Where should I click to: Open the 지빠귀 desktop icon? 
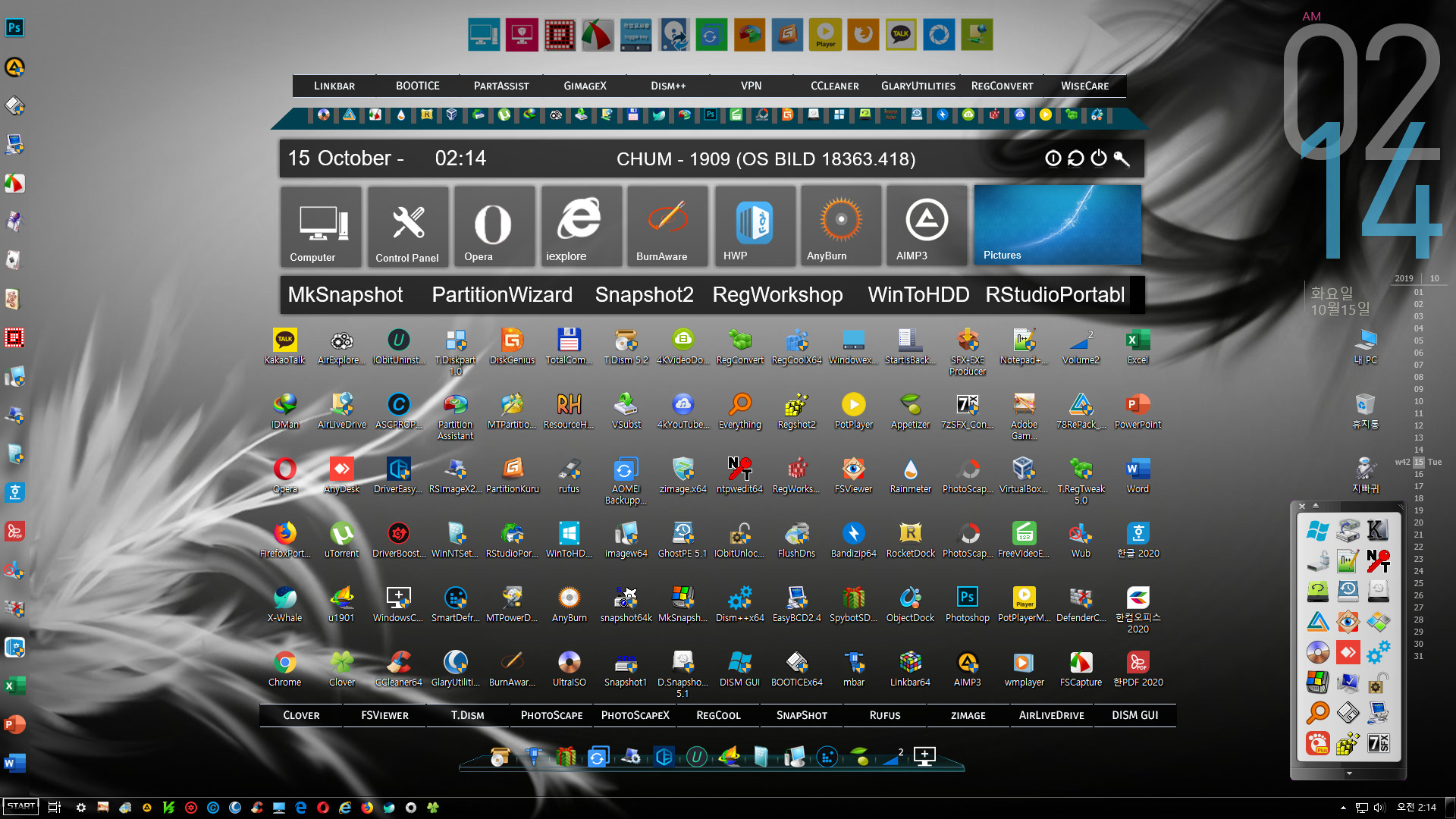pos(1366,475)
